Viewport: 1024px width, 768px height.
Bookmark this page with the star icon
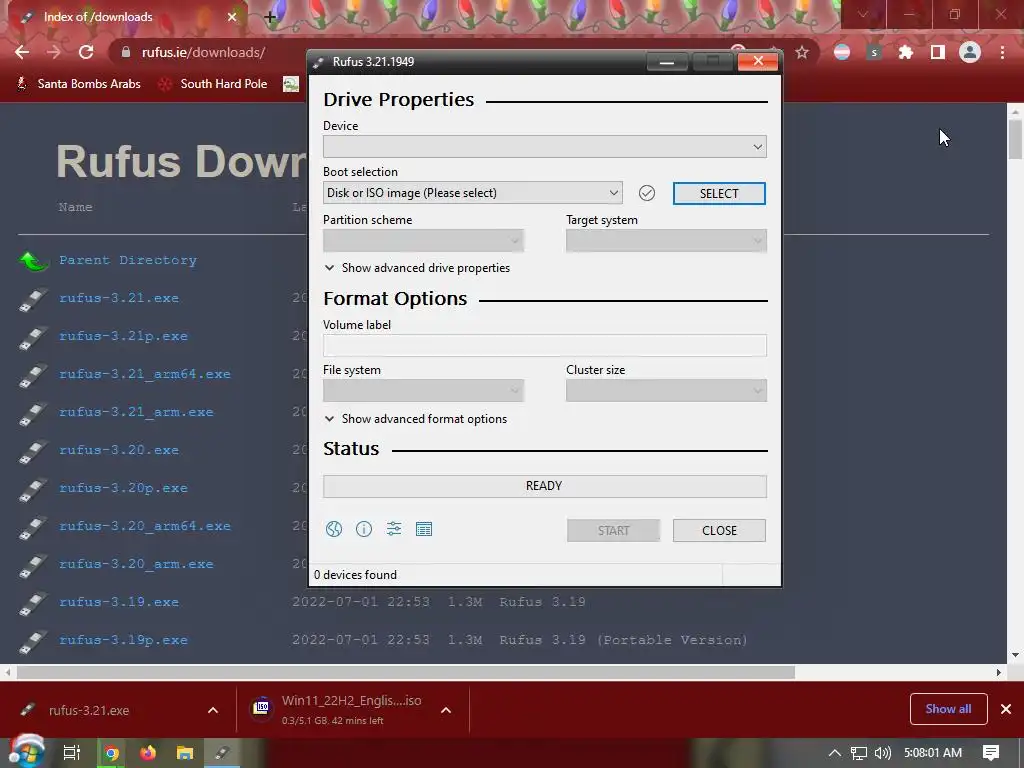point(802,52)
